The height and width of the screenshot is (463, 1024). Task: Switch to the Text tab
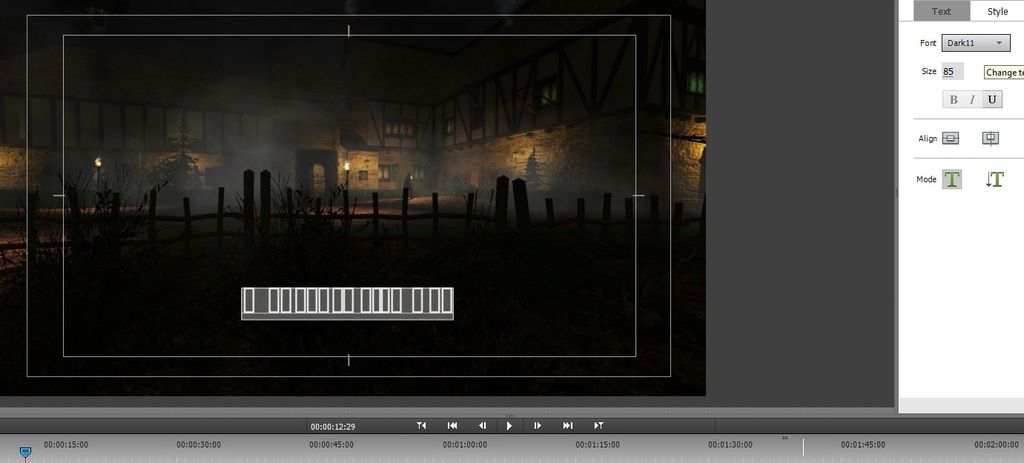click(941, 11)
